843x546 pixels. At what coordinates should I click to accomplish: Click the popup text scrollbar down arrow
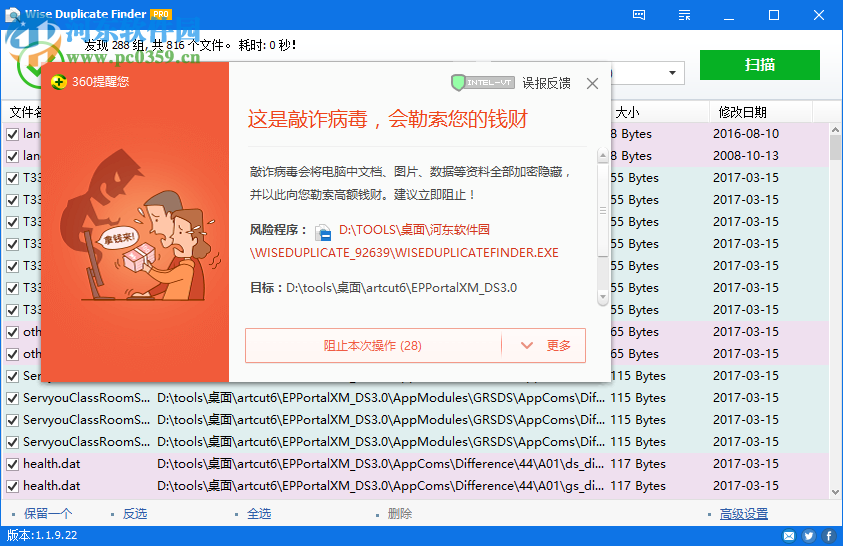click(x=603, y=297)
